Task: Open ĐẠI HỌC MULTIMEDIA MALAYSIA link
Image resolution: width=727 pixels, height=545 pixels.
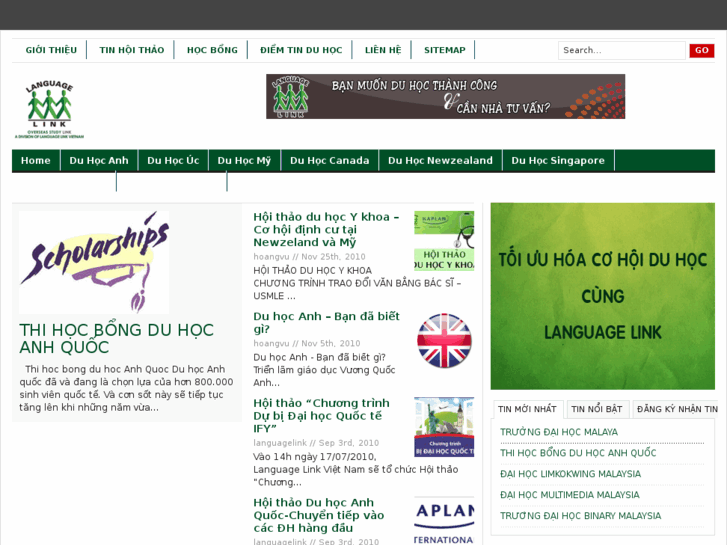Action: coord(569,495)
